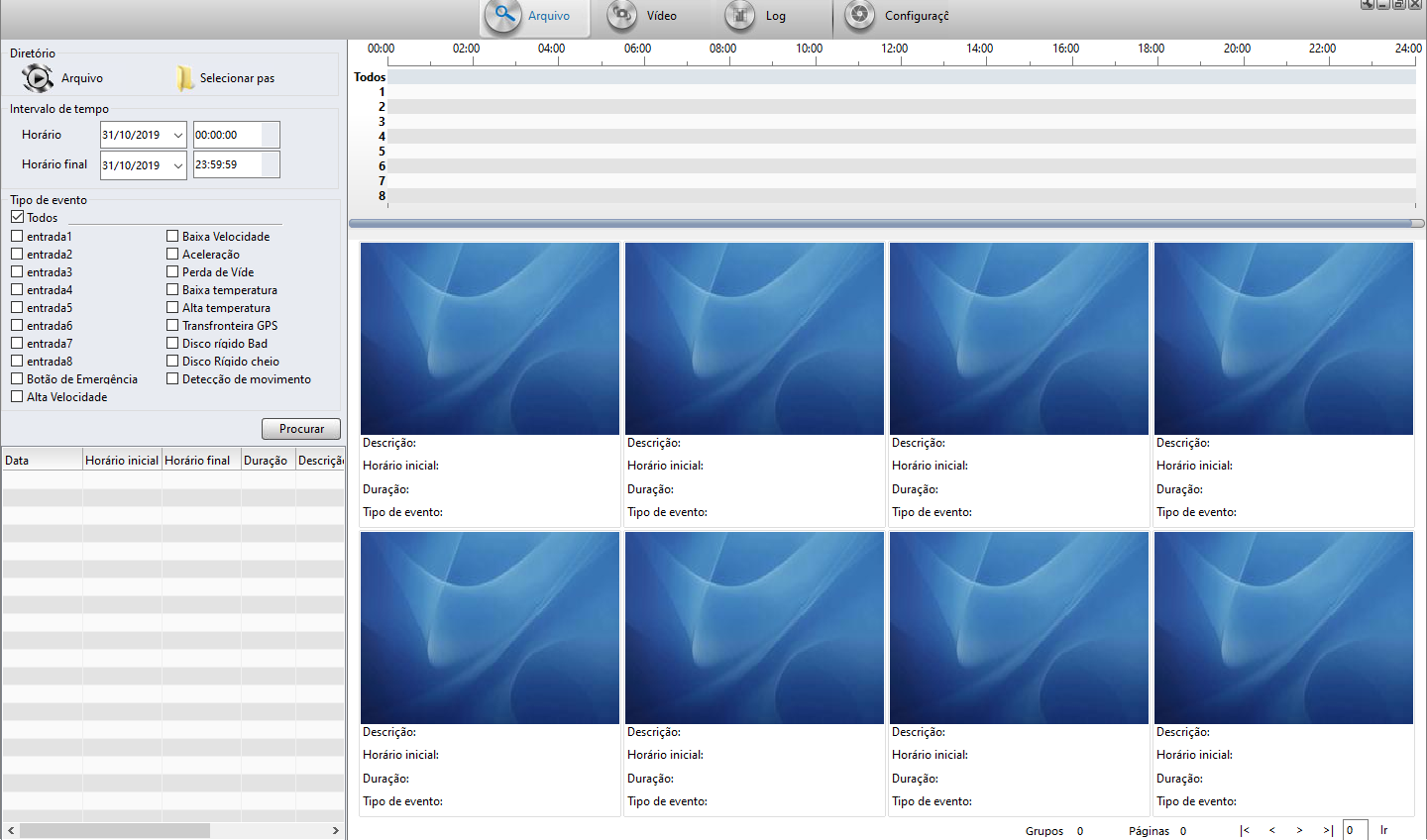The image size is (1427, 840).
Task: Uncheck the Todos event type checkbox
Action: pyautogui.click(x=17, y=217)
